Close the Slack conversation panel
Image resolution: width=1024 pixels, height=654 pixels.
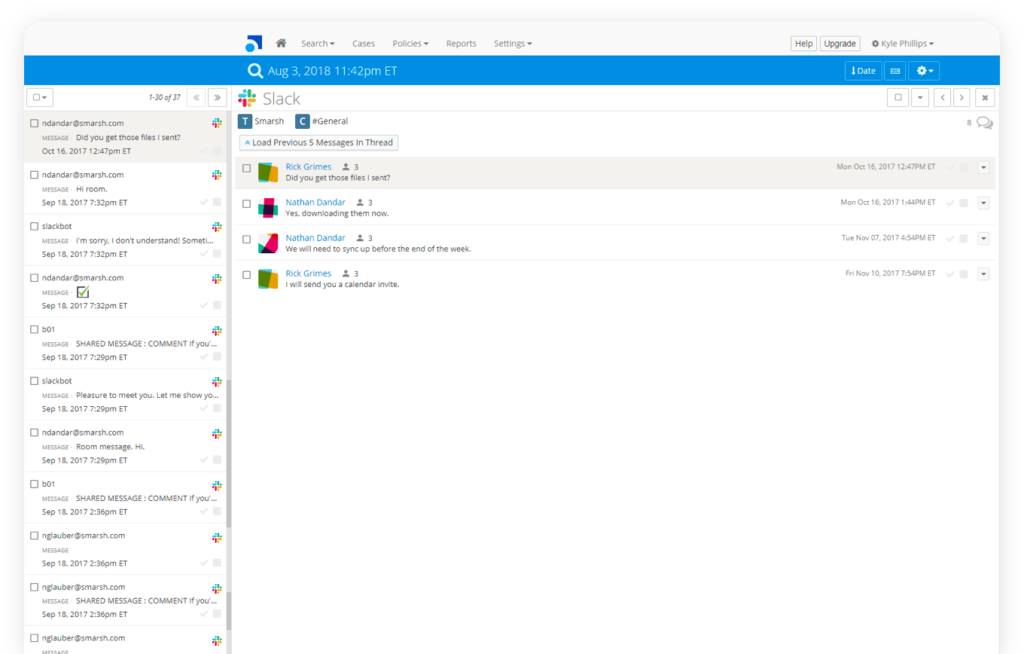pos(985,97)
